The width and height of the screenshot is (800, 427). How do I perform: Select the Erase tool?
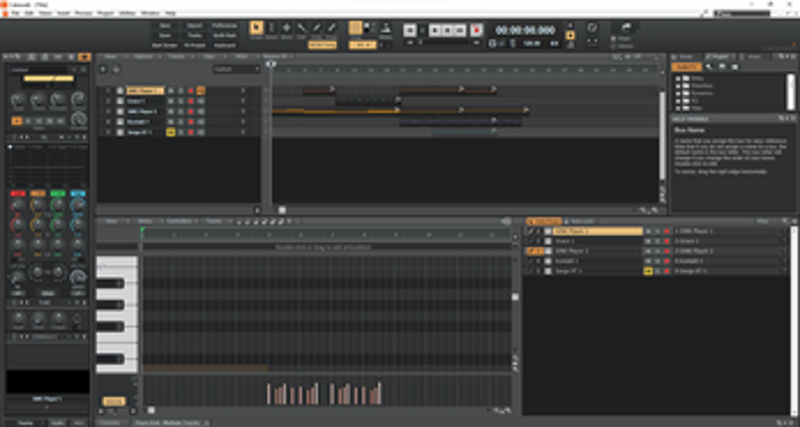tap(331, 29)
